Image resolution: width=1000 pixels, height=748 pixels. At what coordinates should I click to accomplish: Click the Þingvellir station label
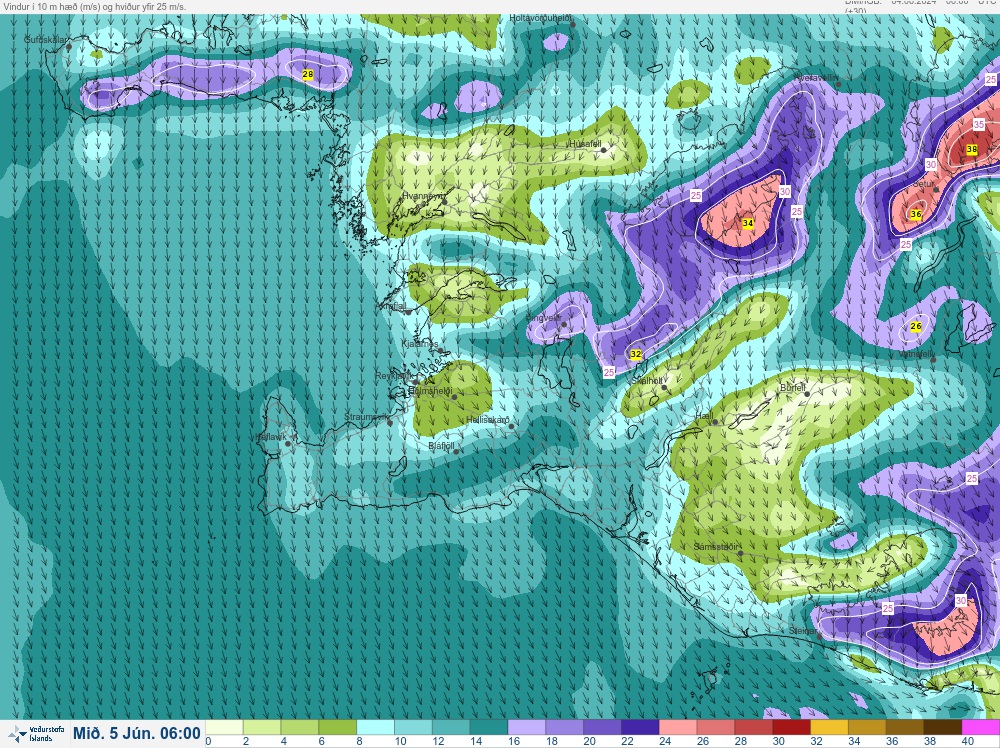543,317
